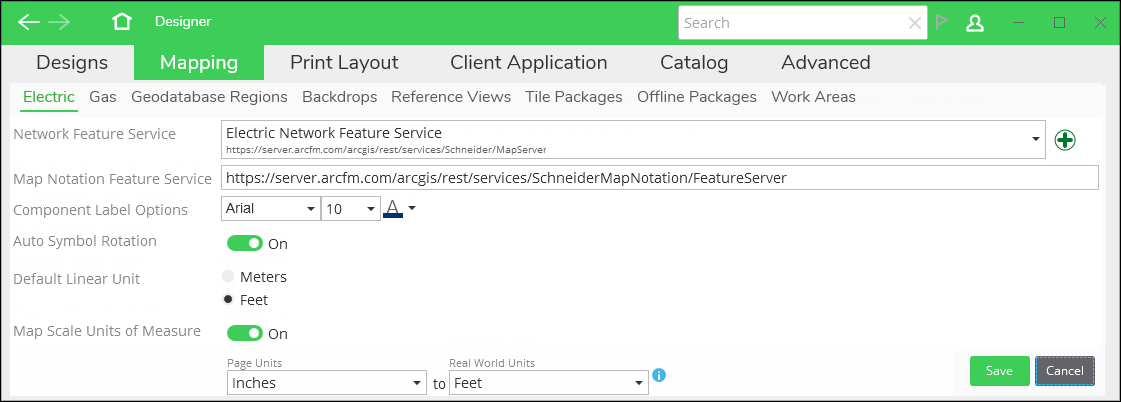Select the Meters radio button
This screenshot has width=1121, height=402.
pos(228,277)
